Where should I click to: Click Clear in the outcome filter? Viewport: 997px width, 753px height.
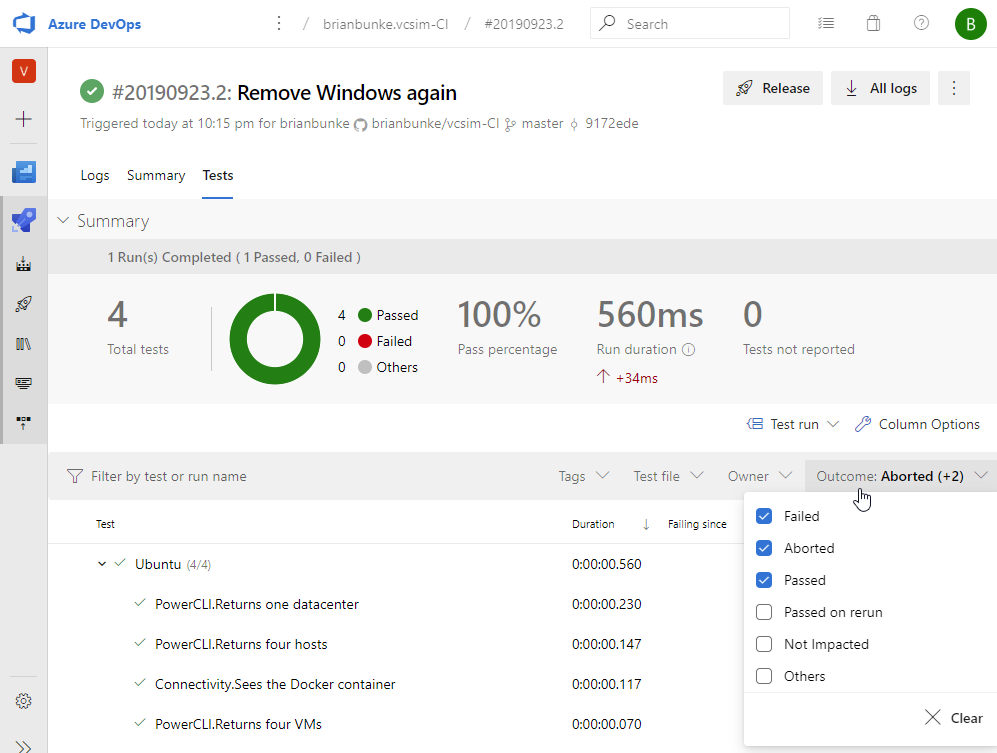(954, 717)
